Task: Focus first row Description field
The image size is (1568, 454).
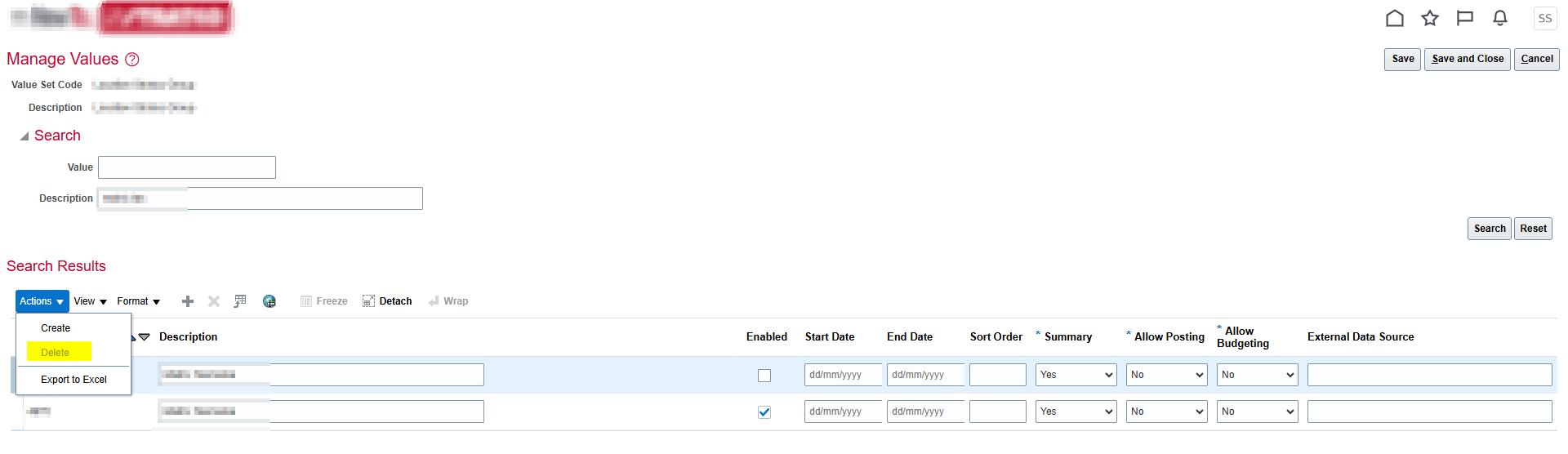Action: (321, 375)
